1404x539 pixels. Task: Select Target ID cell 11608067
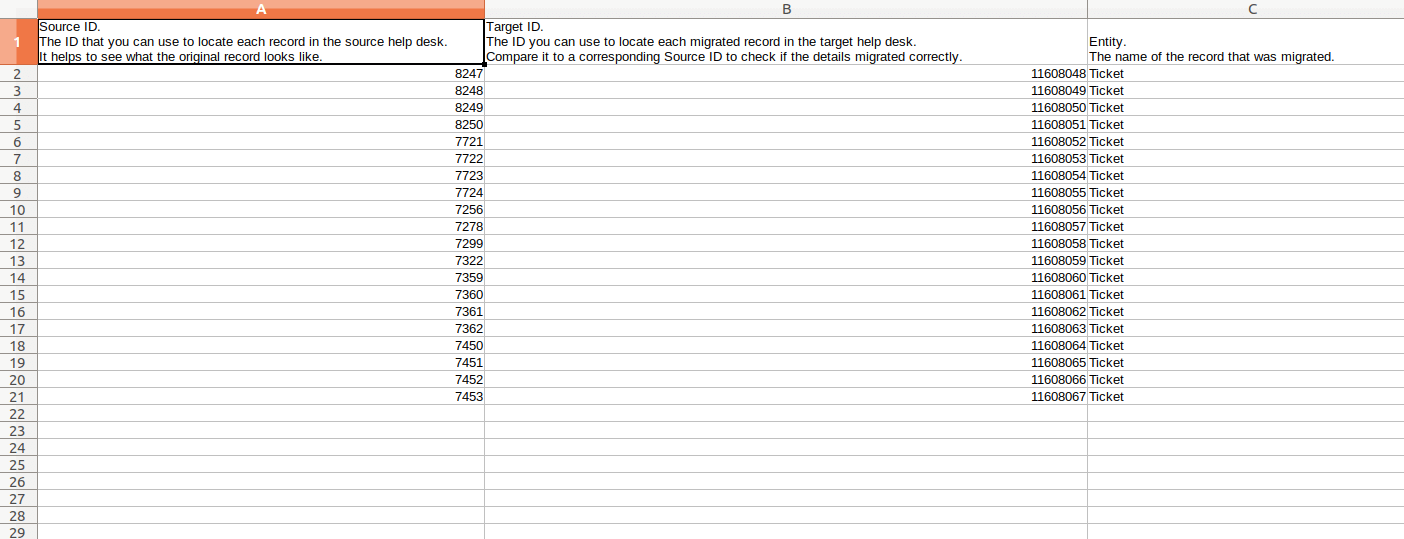tap(786, 397)
